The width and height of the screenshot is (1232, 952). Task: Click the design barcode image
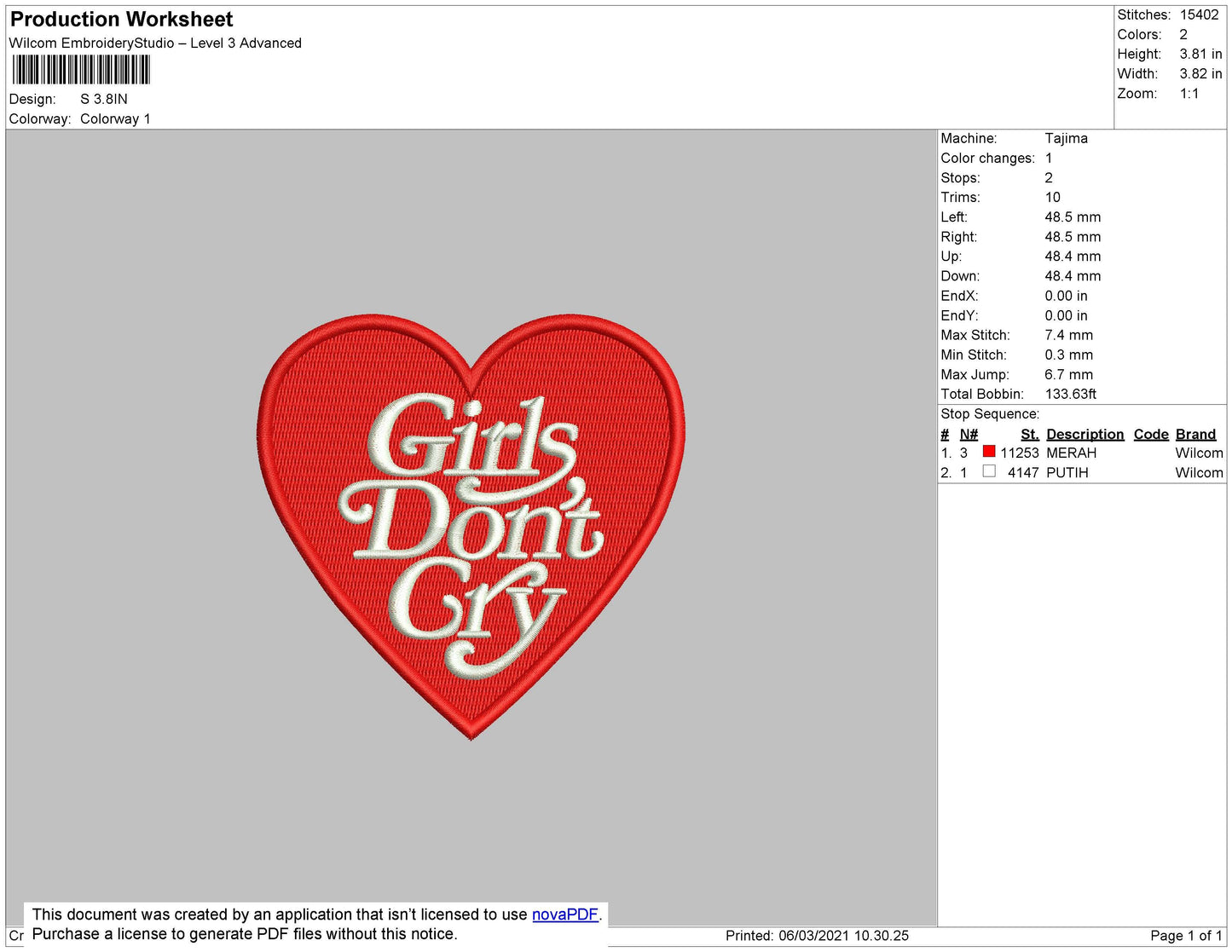click(81, 70)
